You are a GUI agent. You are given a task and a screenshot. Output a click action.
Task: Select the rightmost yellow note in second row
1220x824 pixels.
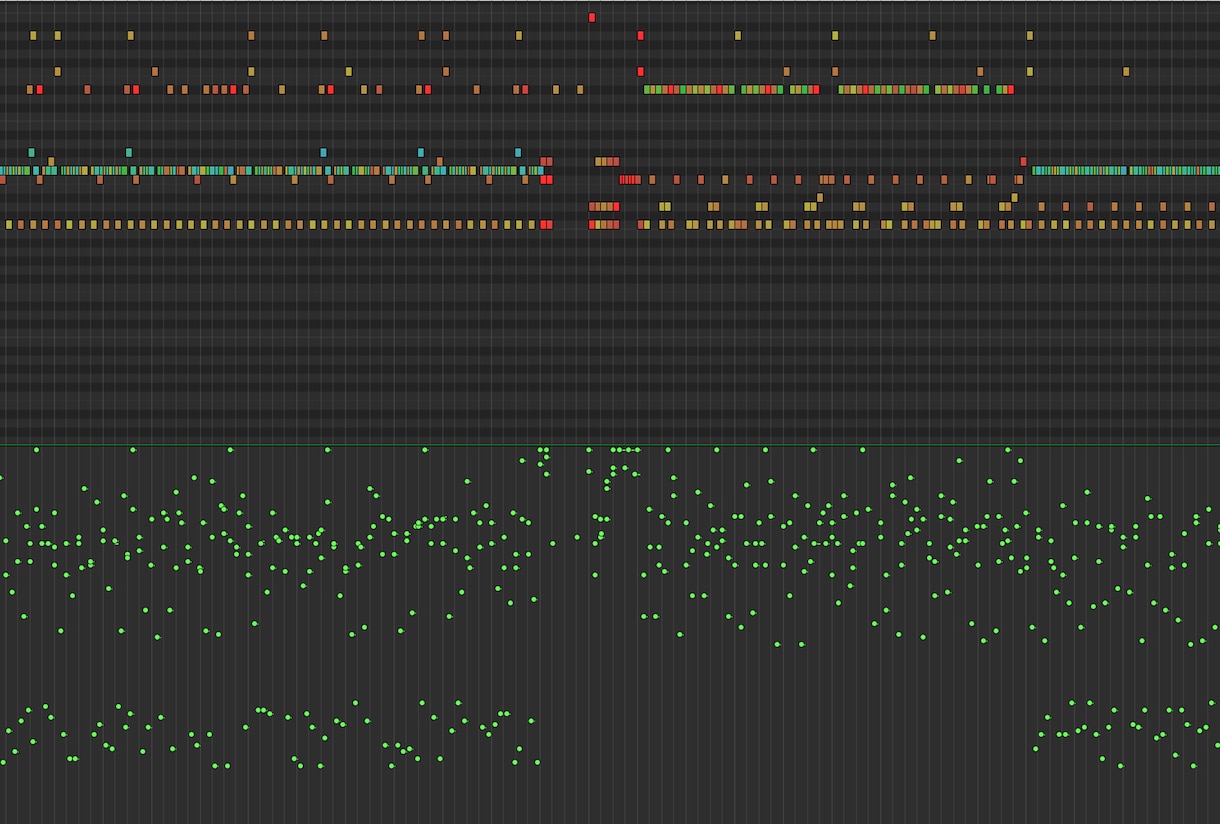(x=1029, y=35)
